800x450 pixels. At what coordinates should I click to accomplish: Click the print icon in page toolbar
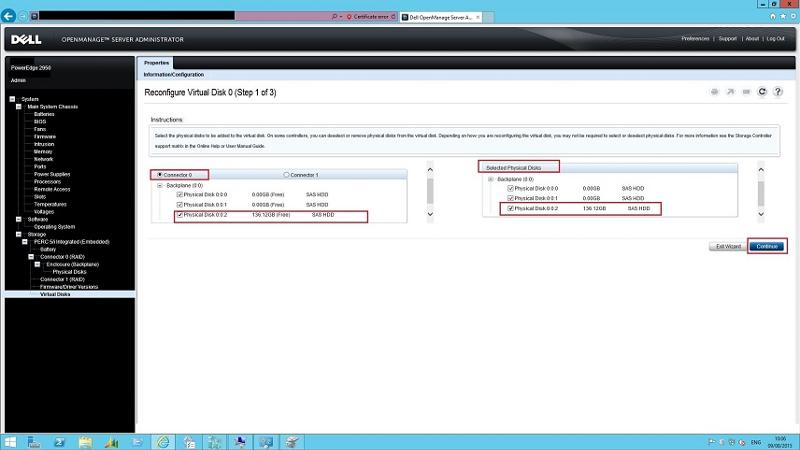(x=715, y=92)
